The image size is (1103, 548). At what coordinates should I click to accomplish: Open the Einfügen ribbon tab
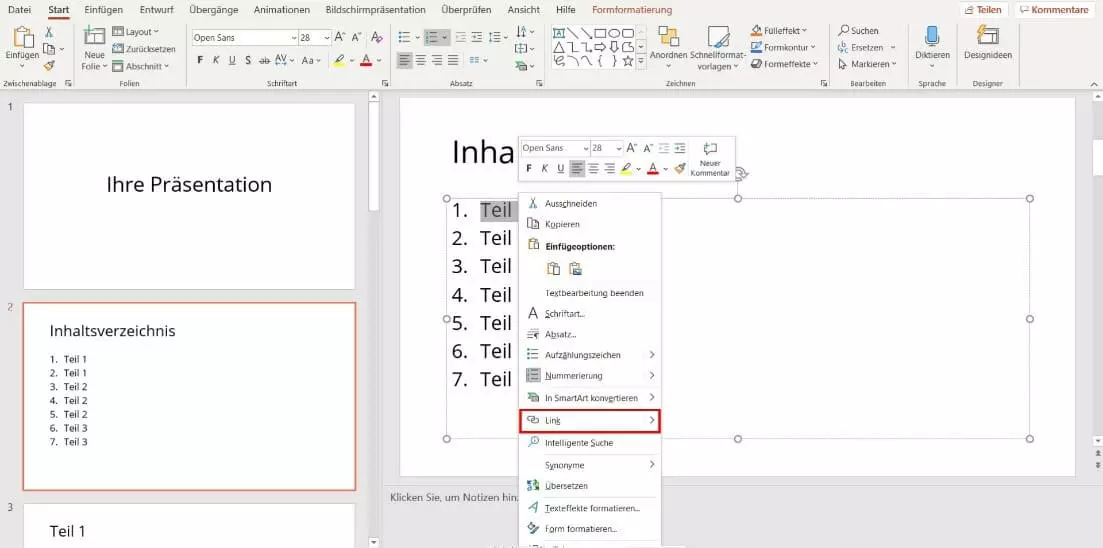tap(103, 10)
